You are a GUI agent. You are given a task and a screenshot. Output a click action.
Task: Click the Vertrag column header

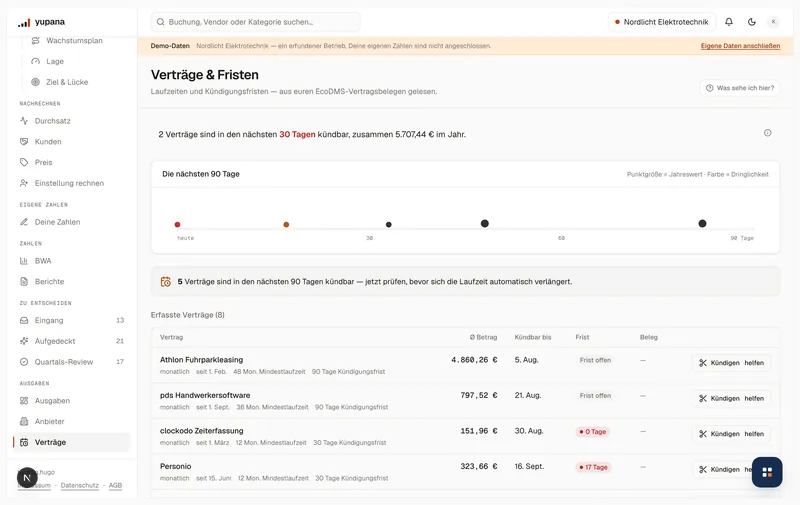[171, 337]
